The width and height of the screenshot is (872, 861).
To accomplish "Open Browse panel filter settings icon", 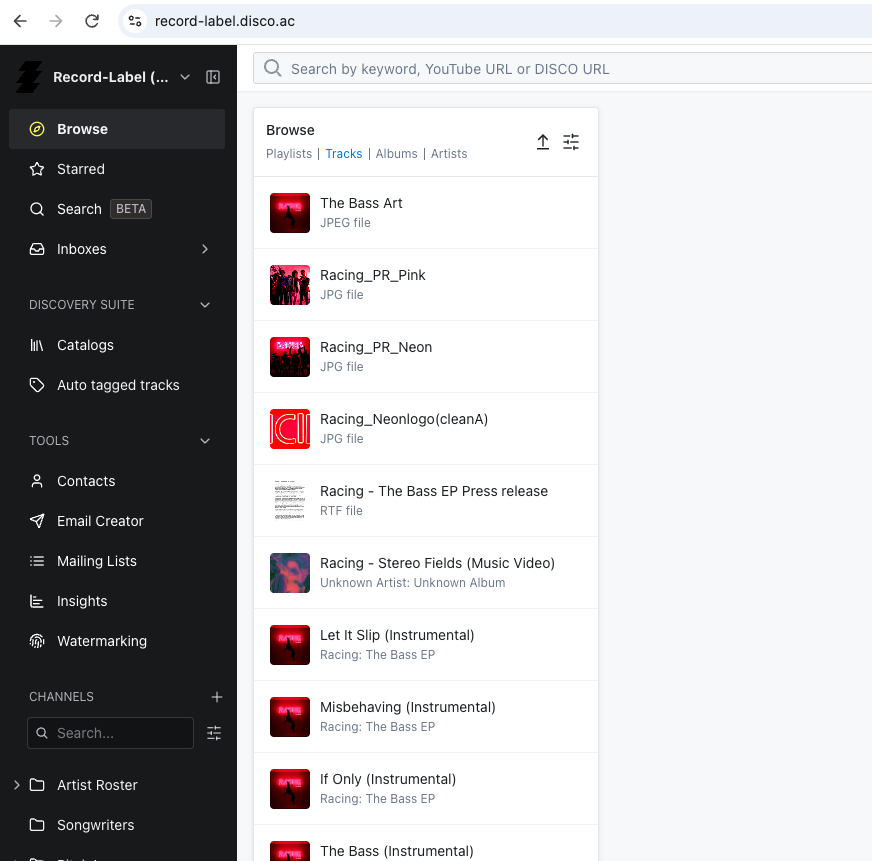I will click(x=571, y=142).
